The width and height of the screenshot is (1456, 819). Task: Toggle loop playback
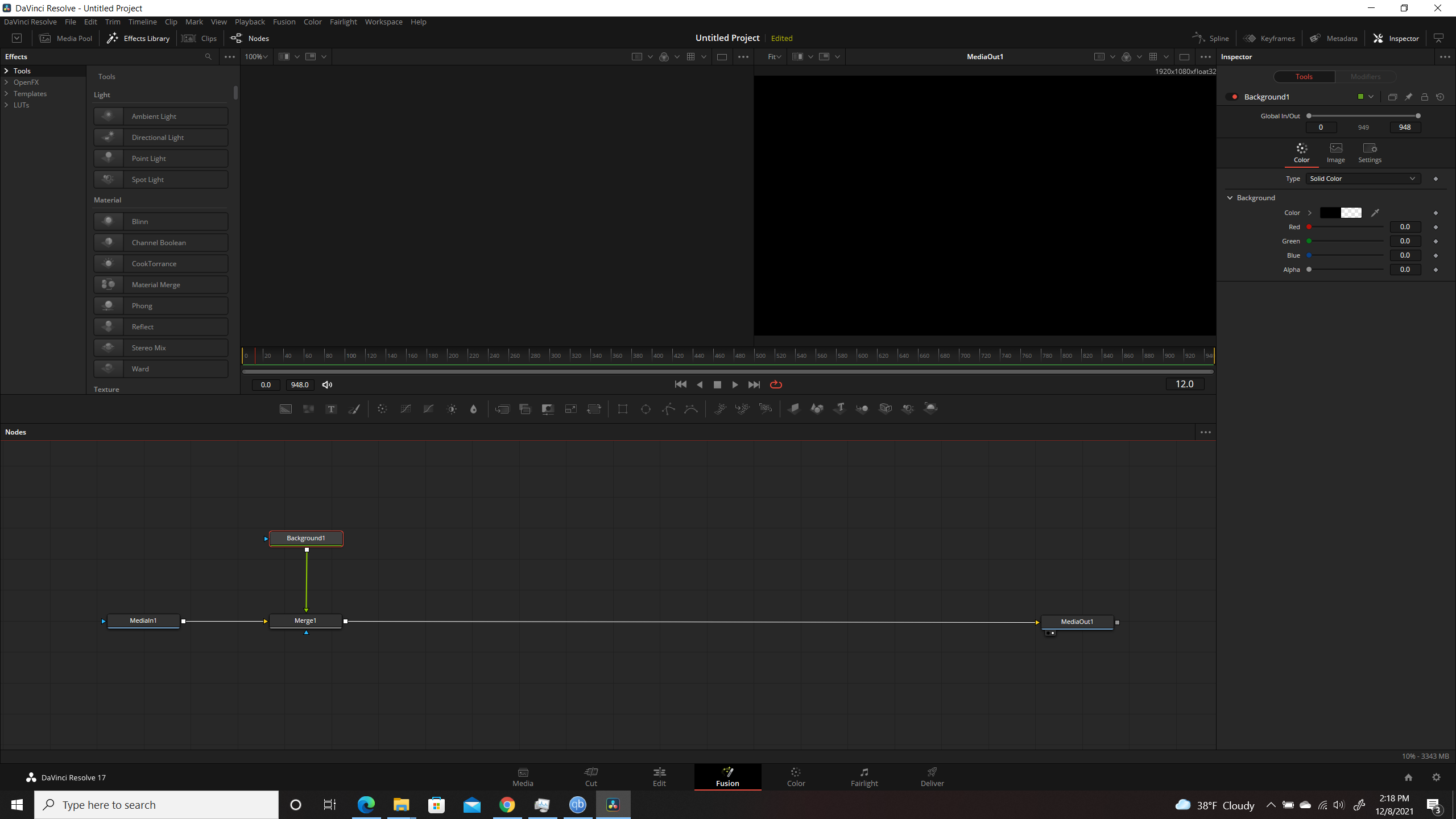(x=776, y=385)
